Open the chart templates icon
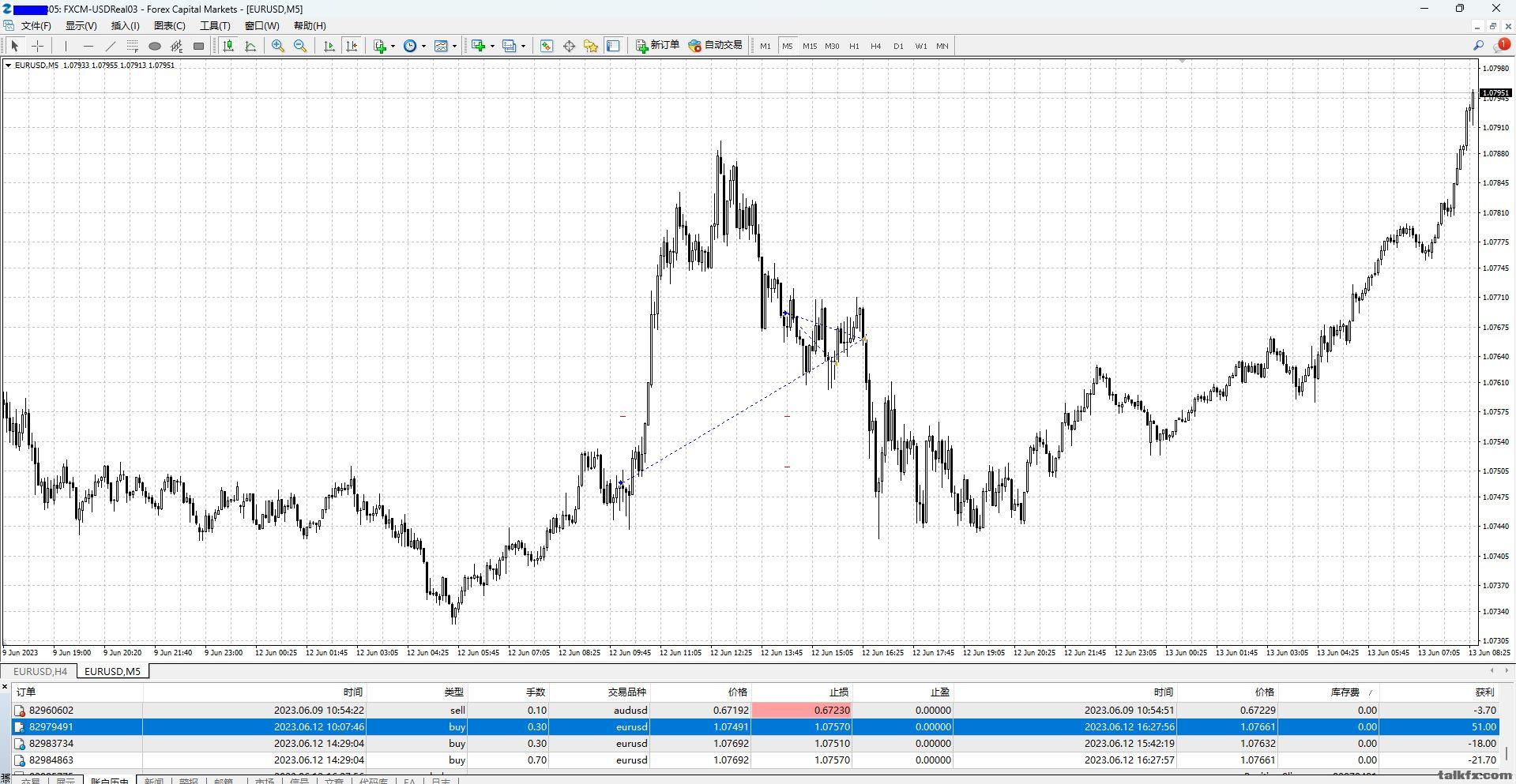The width and height of the screenshot is (1516, 784). [x=441, y=46]
